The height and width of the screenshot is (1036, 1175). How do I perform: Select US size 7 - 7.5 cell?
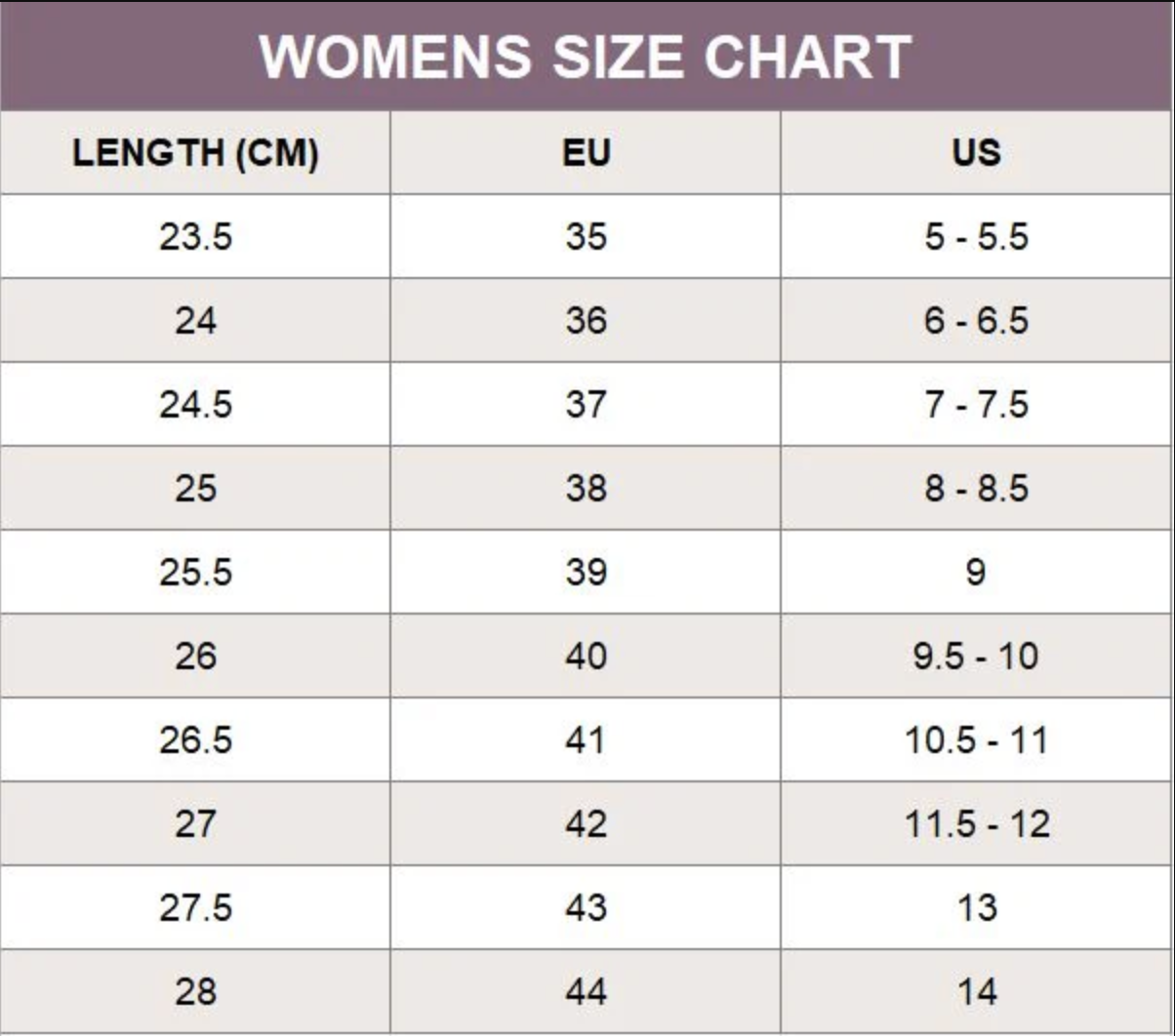click(976, 405)
